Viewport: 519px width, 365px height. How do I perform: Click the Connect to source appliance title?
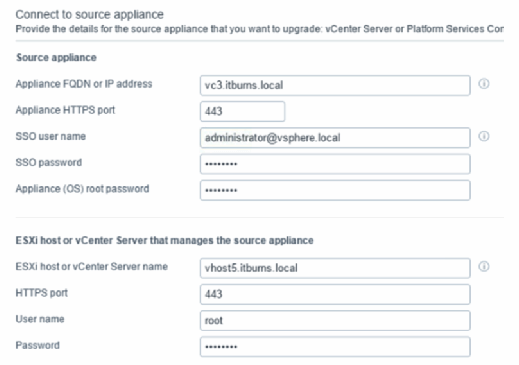[x=89, y=15]
